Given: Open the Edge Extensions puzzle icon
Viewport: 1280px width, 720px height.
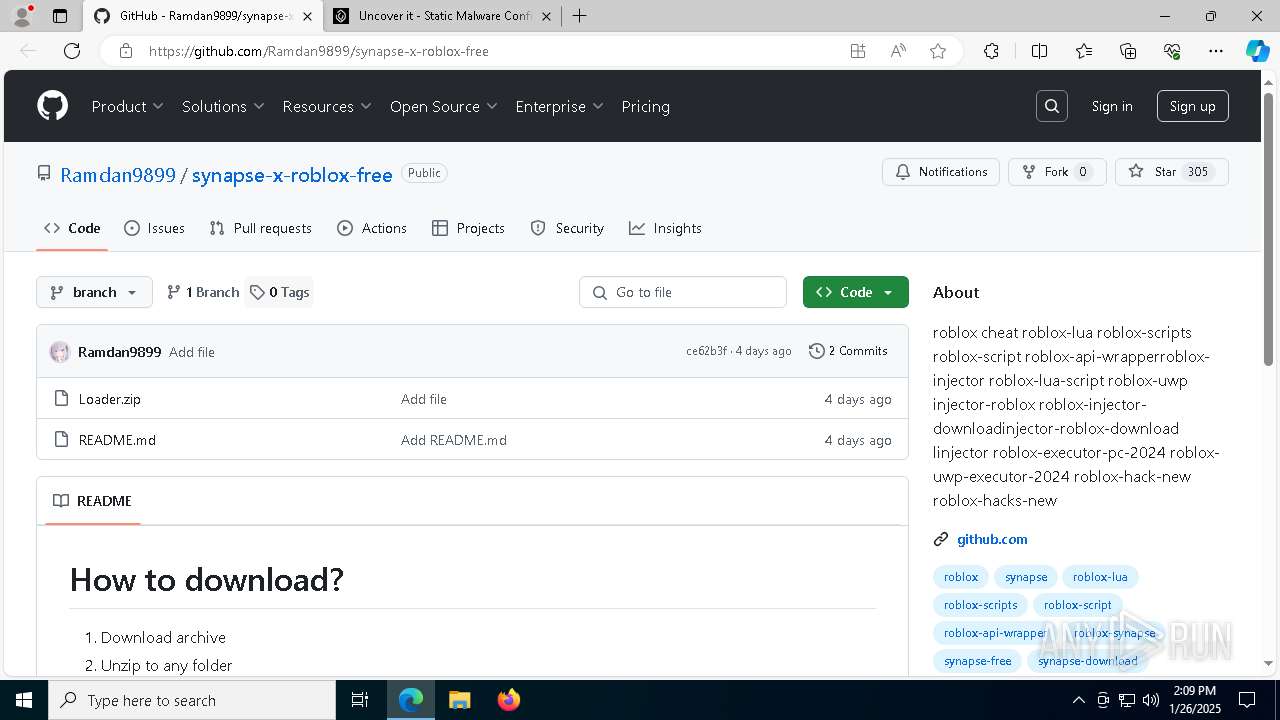Looking at the screenshot, I should [991, 51].
